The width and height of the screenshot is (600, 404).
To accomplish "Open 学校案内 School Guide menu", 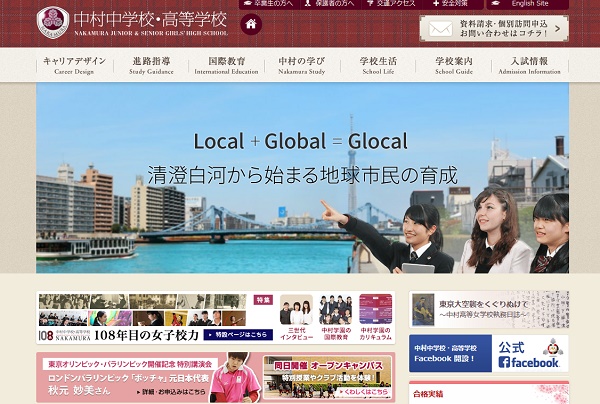I will click(454, 65).
